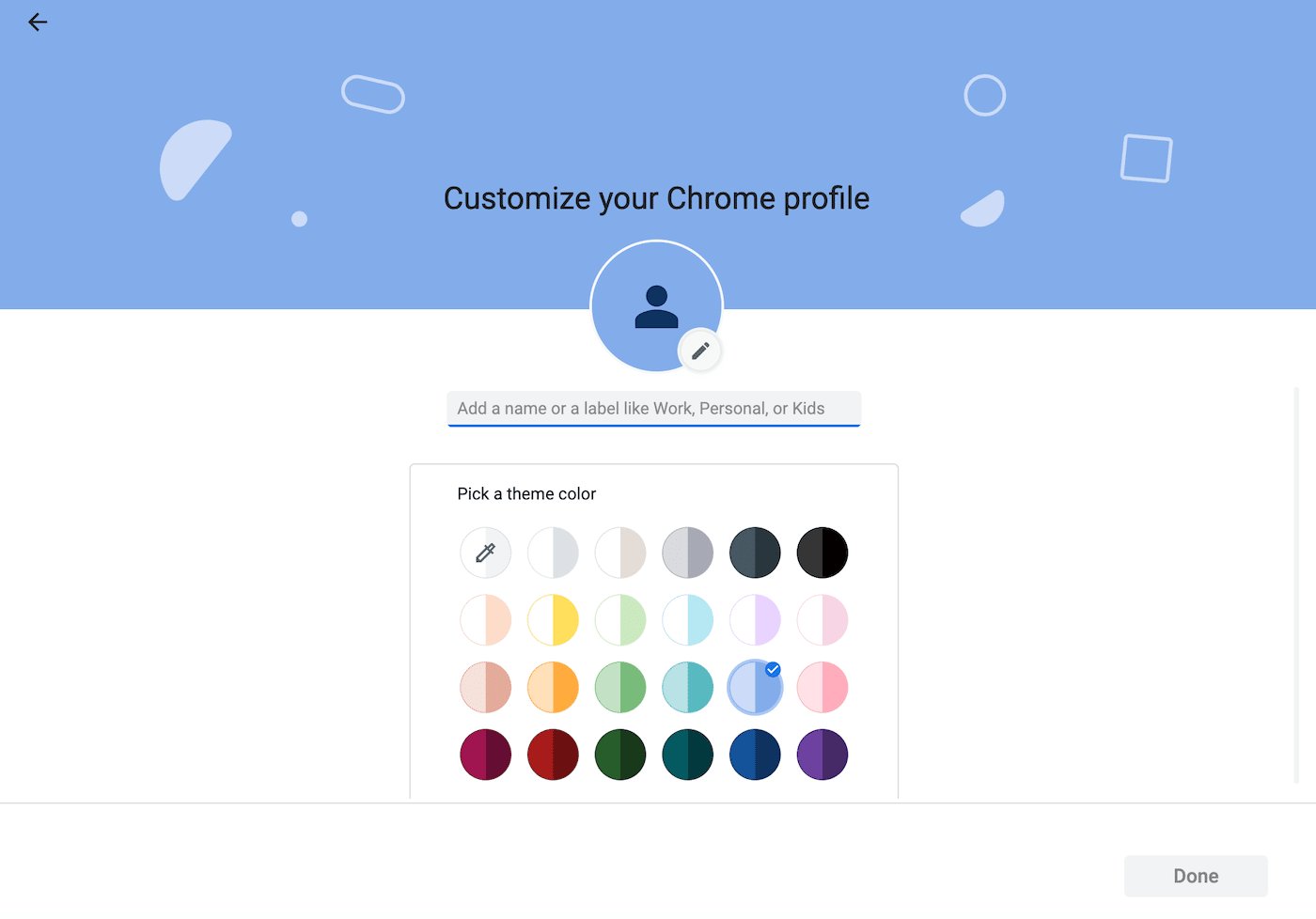Select the navy blue theme color
This screenshot has height=919, width=1316.
(755, 755)
